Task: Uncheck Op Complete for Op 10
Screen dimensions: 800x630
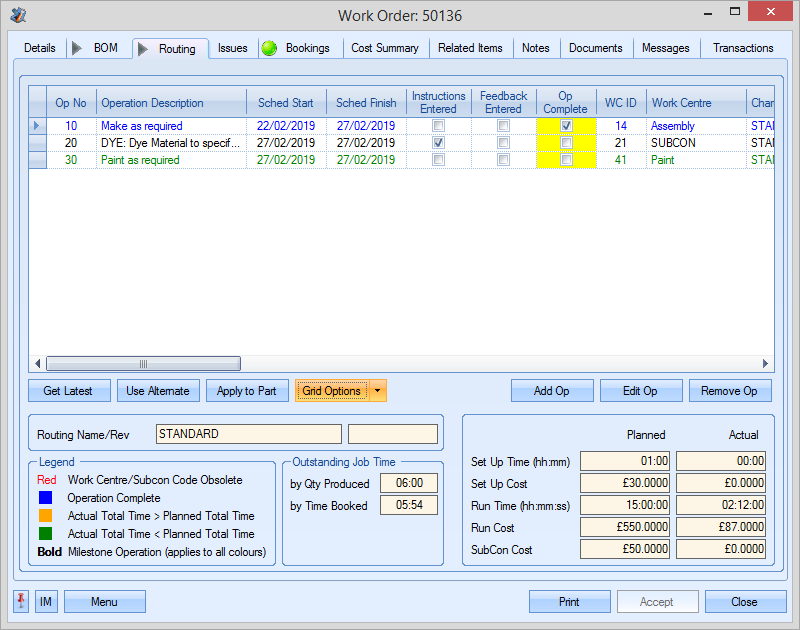Action: [565, 126]
